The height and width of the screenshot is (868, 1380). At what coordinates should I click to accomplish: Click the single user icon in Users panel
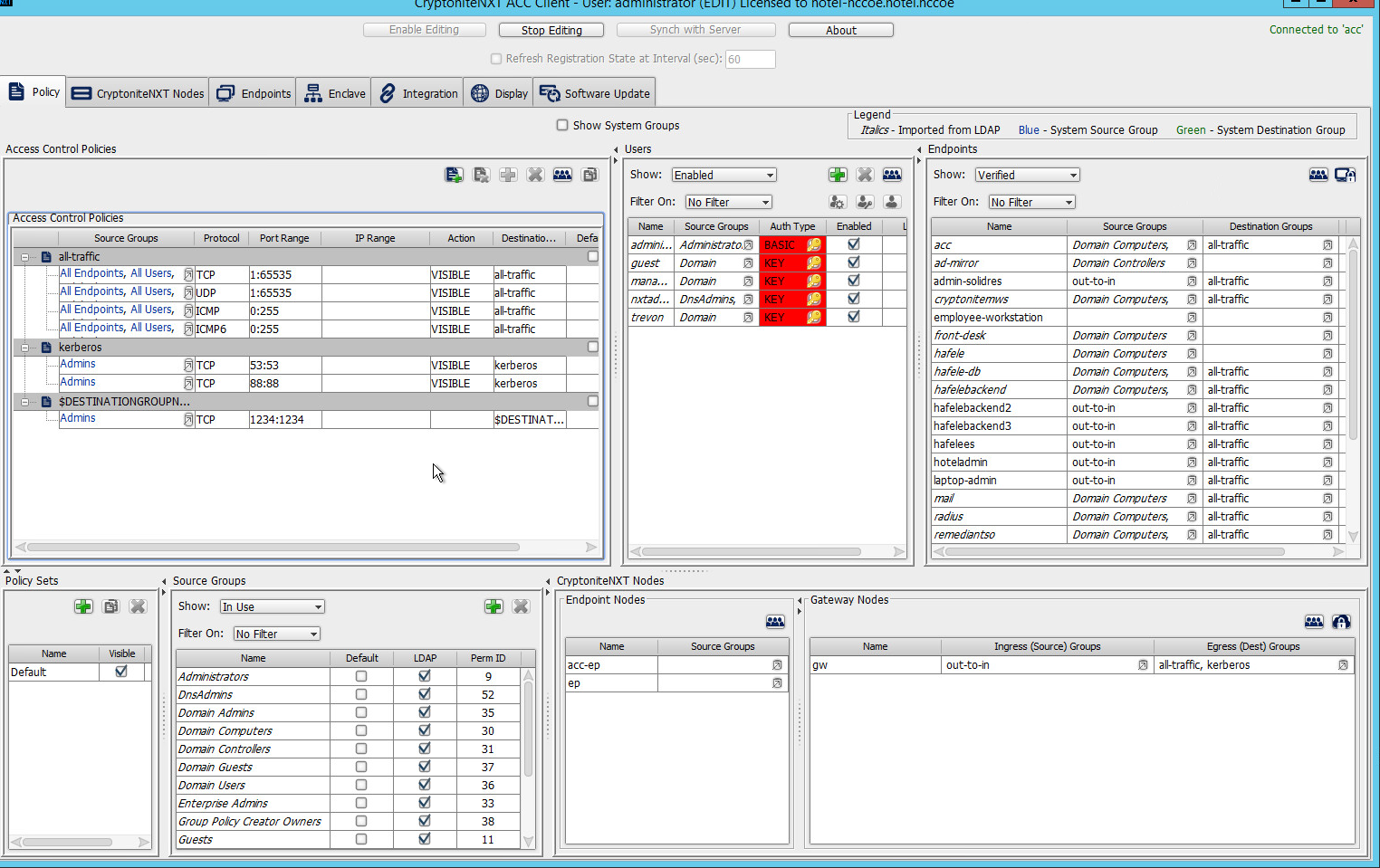[892, 202]
